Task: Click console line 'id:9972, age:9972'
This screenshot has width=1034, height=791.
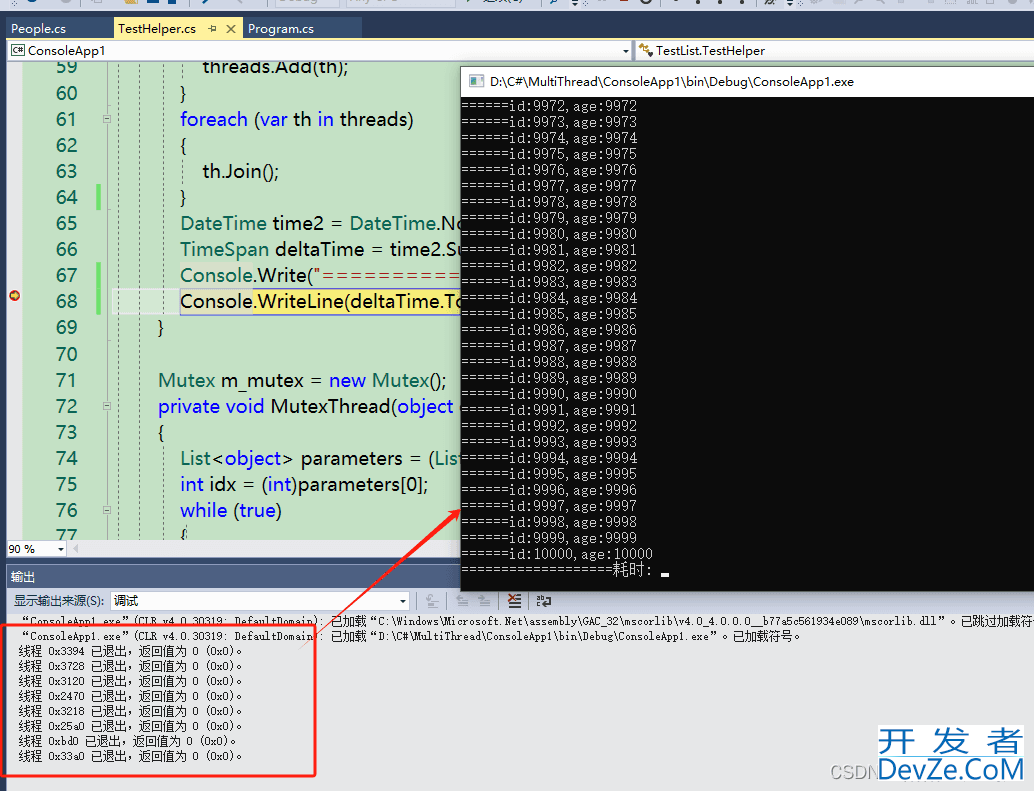Action: [x=549, y=106]
